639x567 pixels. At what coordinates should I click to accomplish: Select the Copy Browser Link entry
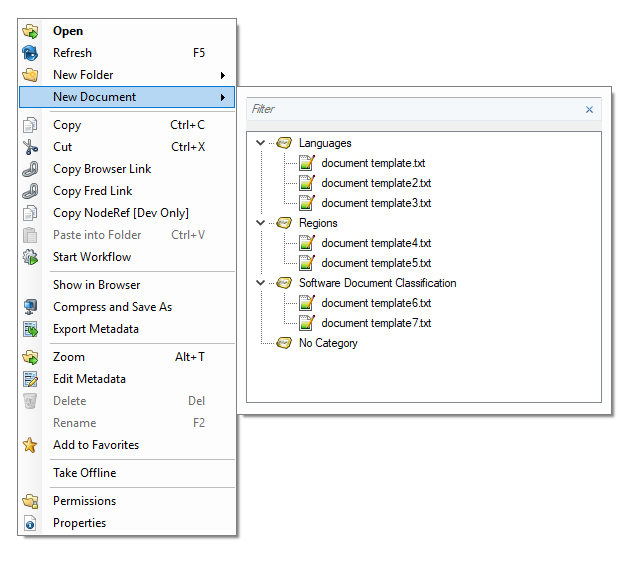[127, 169]
